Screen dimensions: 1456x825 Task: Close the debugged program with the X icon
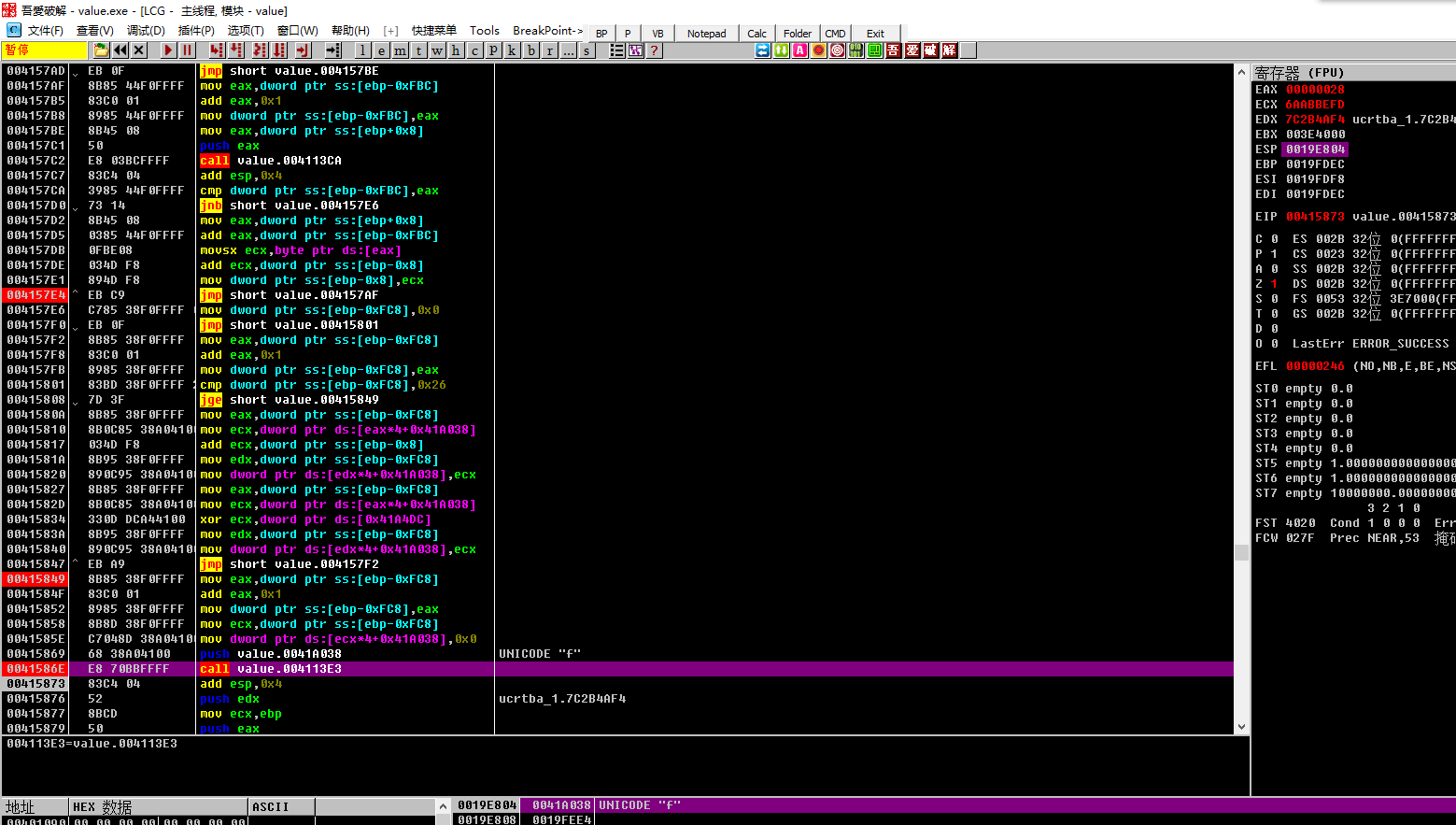pos(139,50)
